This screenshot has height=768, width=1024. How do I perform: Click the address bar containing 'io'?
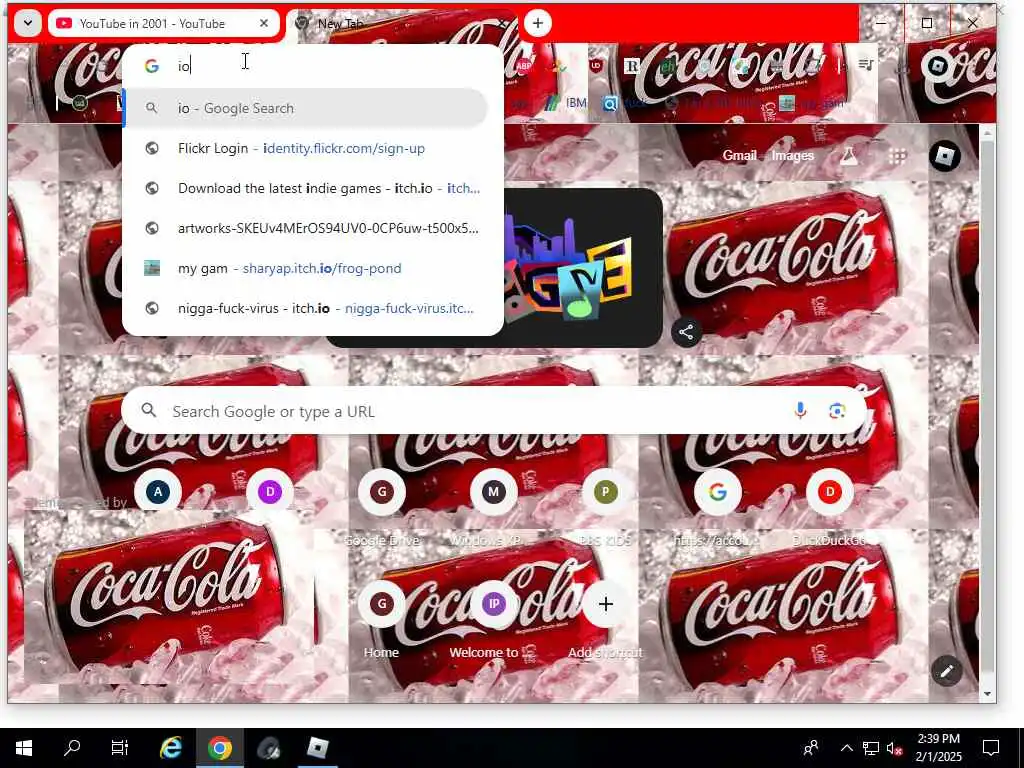click(x=313, y=65)
